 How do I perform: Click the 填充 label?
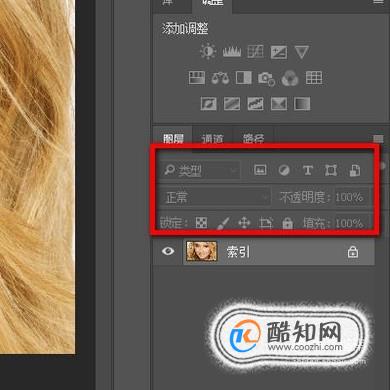point(316,223)
